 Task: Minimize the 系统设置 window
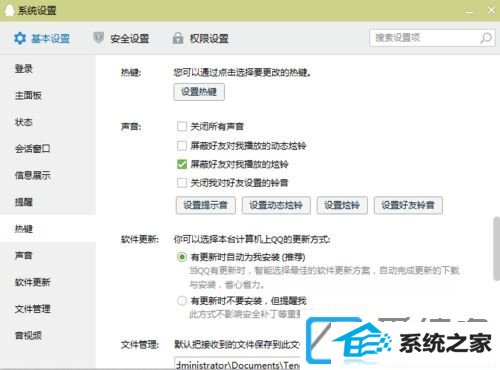(x=469, y=11)
